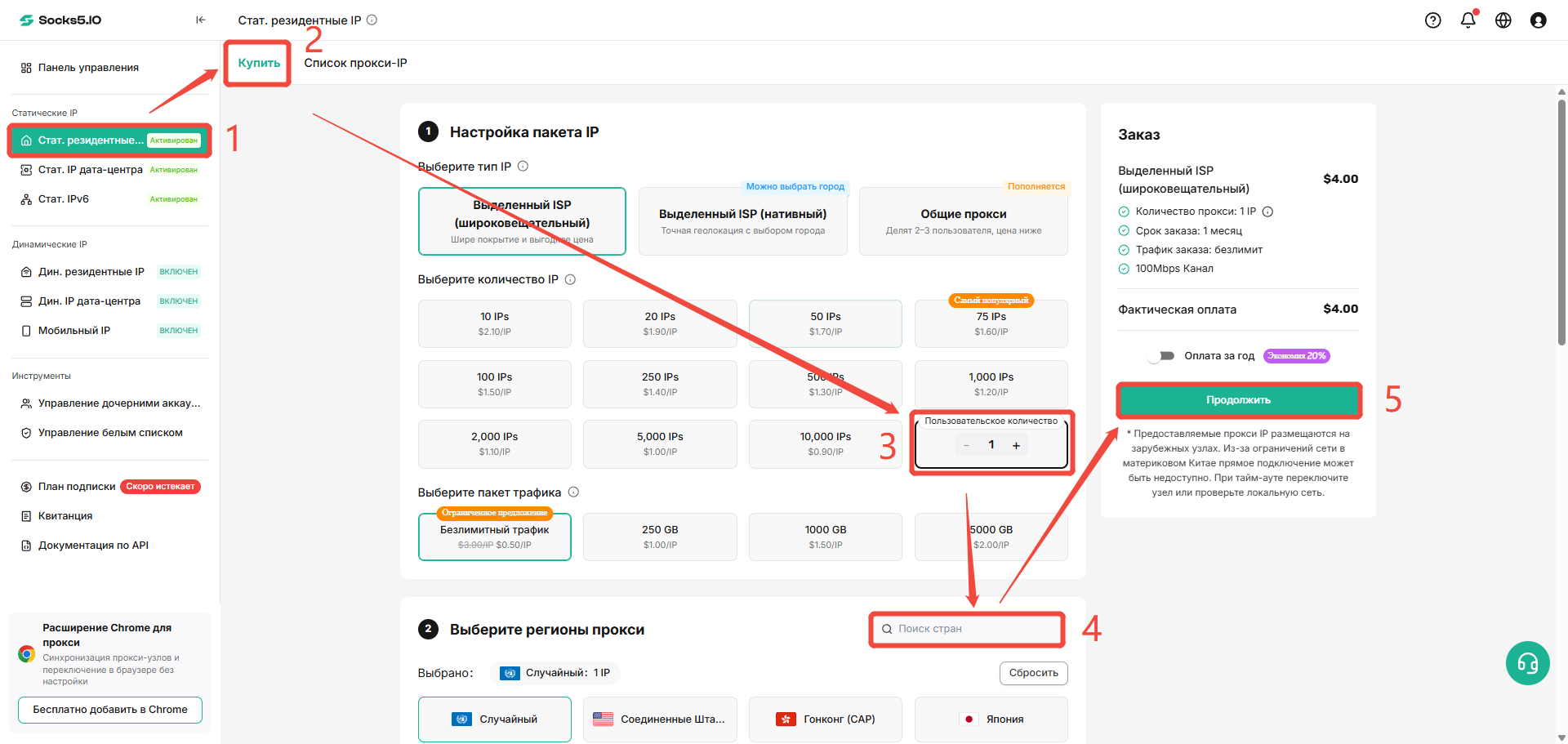The image size is (1568, 744).
Task: Open the user account avatar
Action: [x=1538, y=20]
